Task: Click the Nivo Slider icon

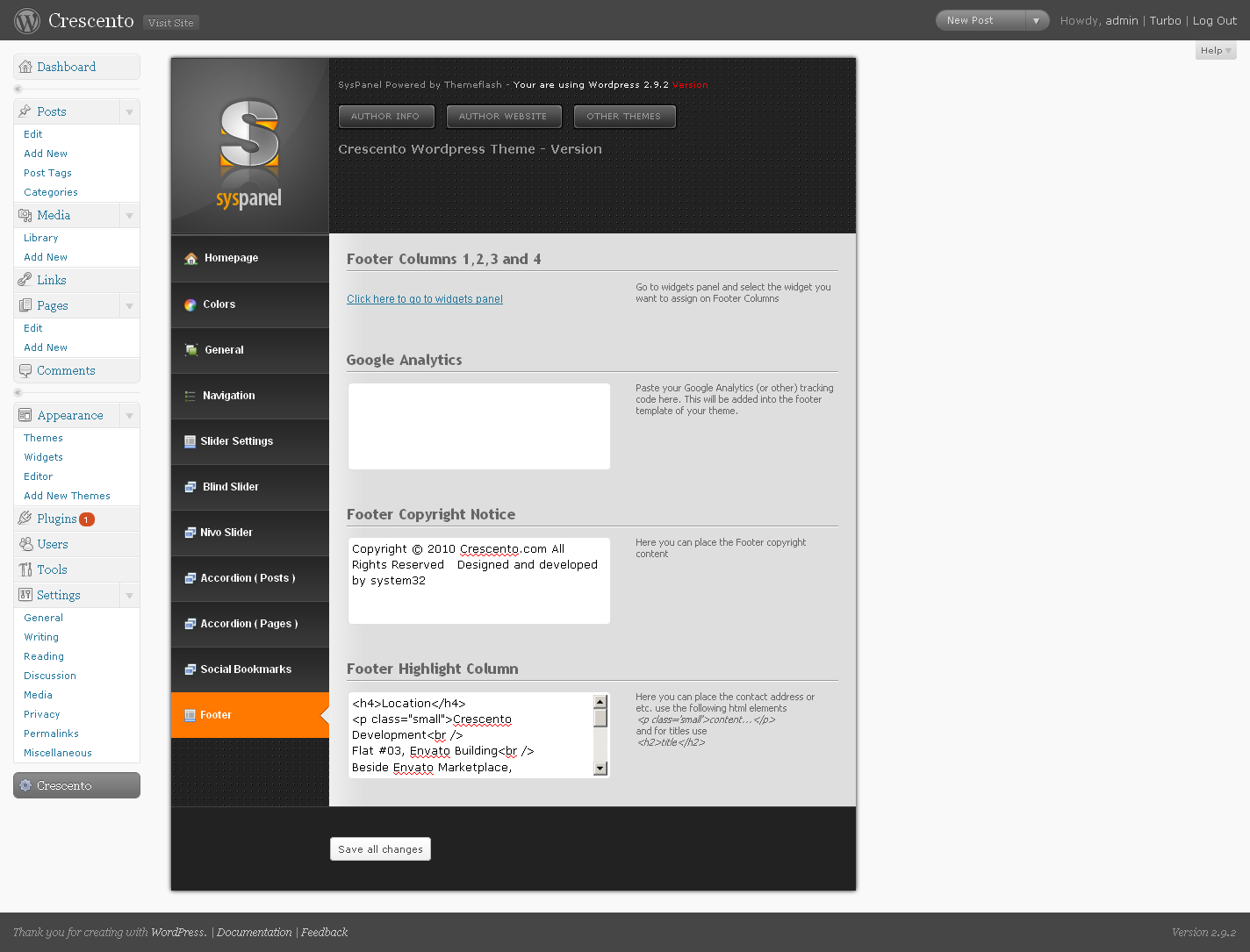Action: click(x=190, y=533)
